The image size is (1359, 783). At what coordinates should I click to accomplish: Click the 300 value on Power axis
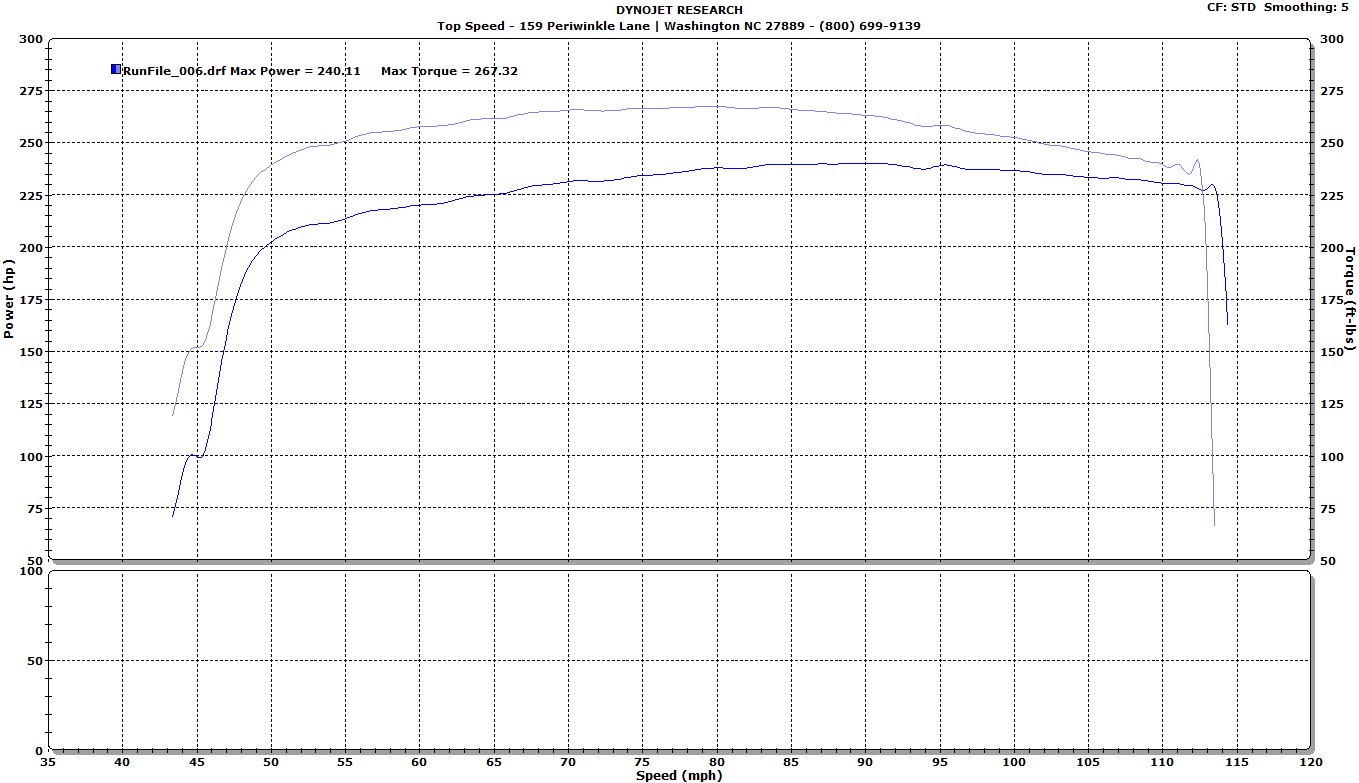(x=32, y=39)
